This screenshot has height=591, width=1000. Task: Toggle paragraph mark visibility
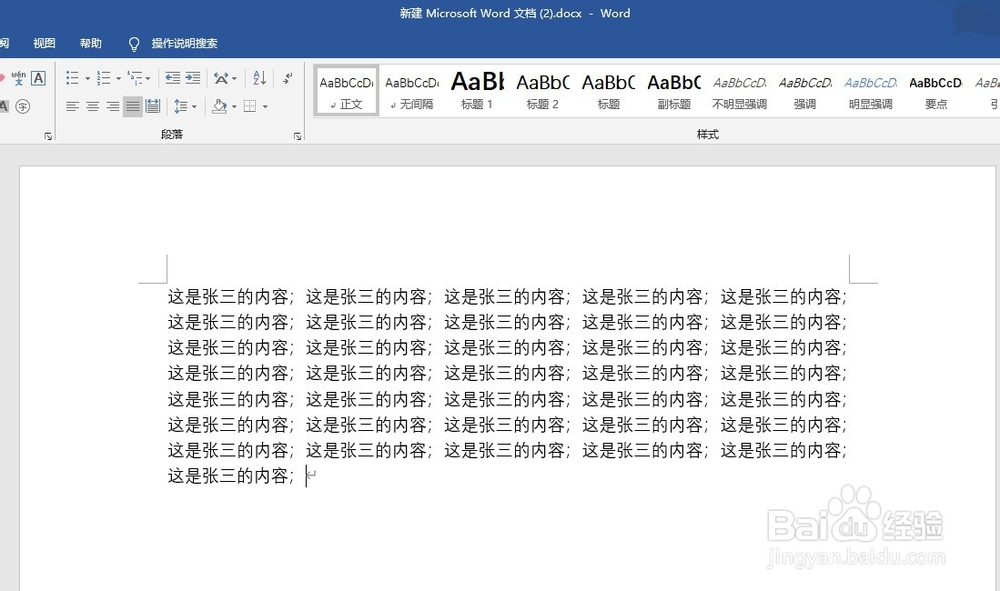pyautogui.click(x=288, y=78)
